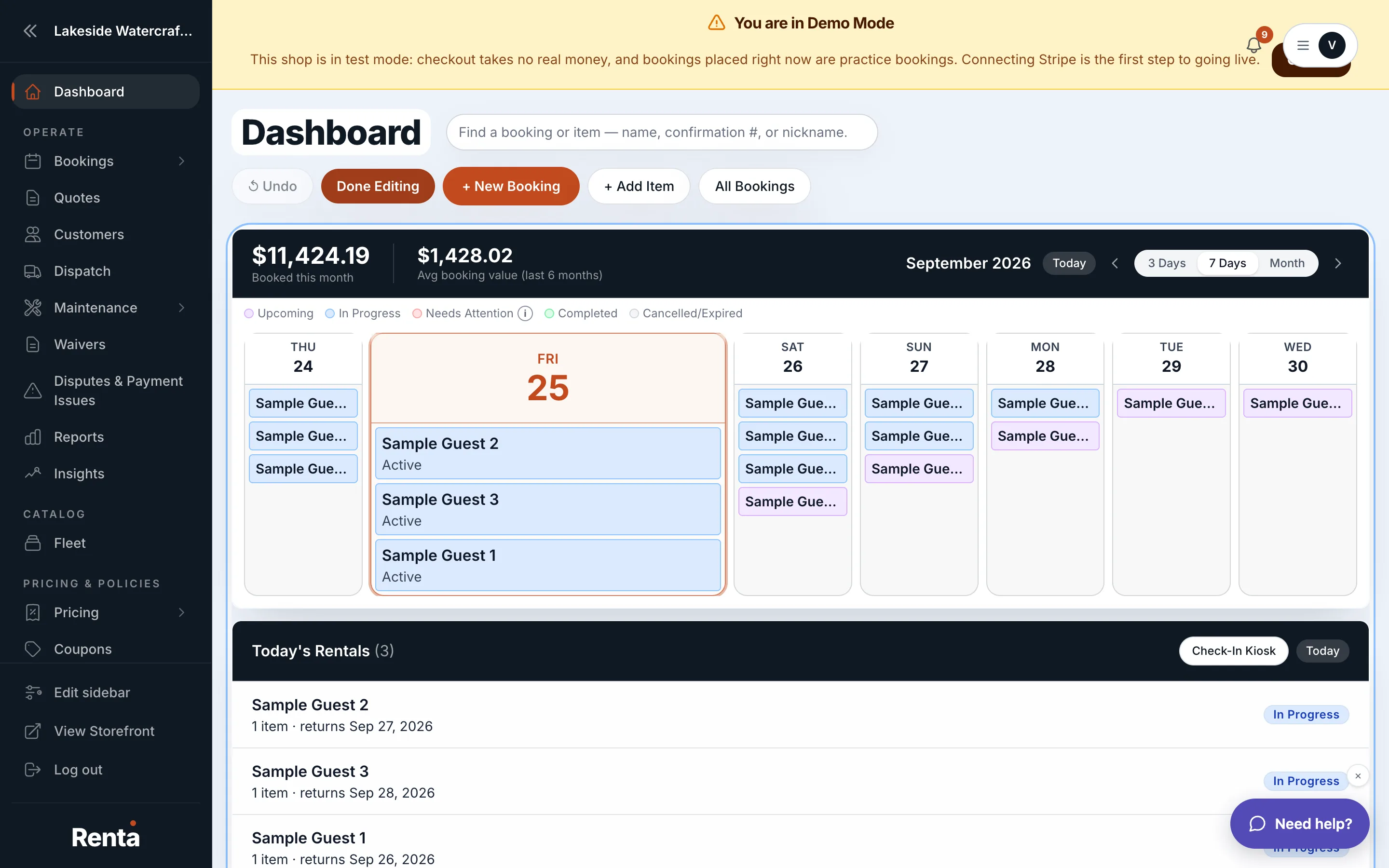This screenshot has width=1389, height=868.
Task: Dismiss the help chat widget with X
Action: pos(1358,776)
